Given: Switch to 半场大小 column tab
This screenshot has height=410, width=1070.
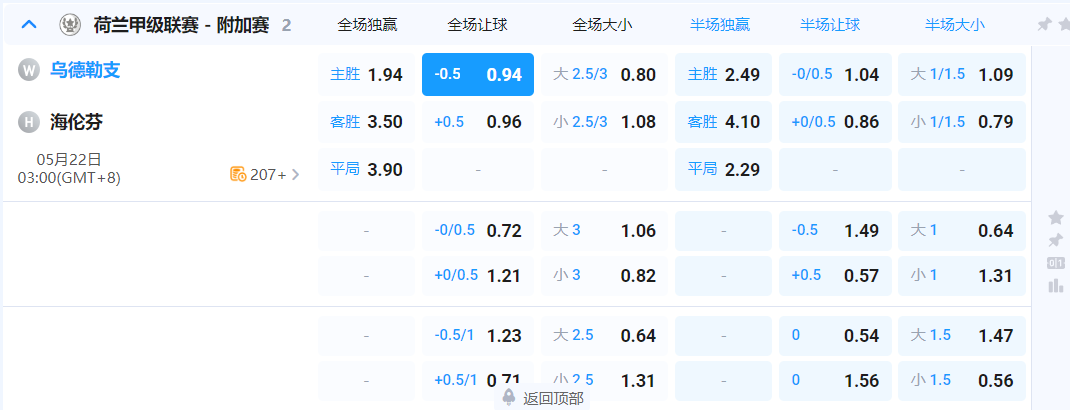Looking at the screenshot, I should click(955, 25).
